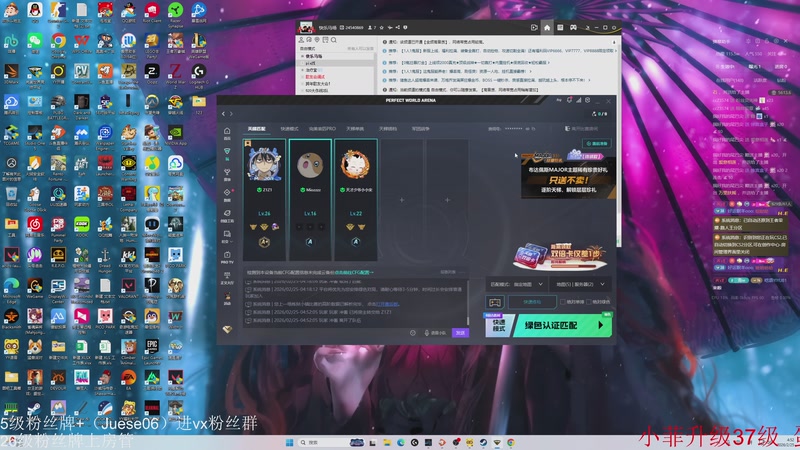Click the search magnifier in voice chat window

click(x=334, y=40)
